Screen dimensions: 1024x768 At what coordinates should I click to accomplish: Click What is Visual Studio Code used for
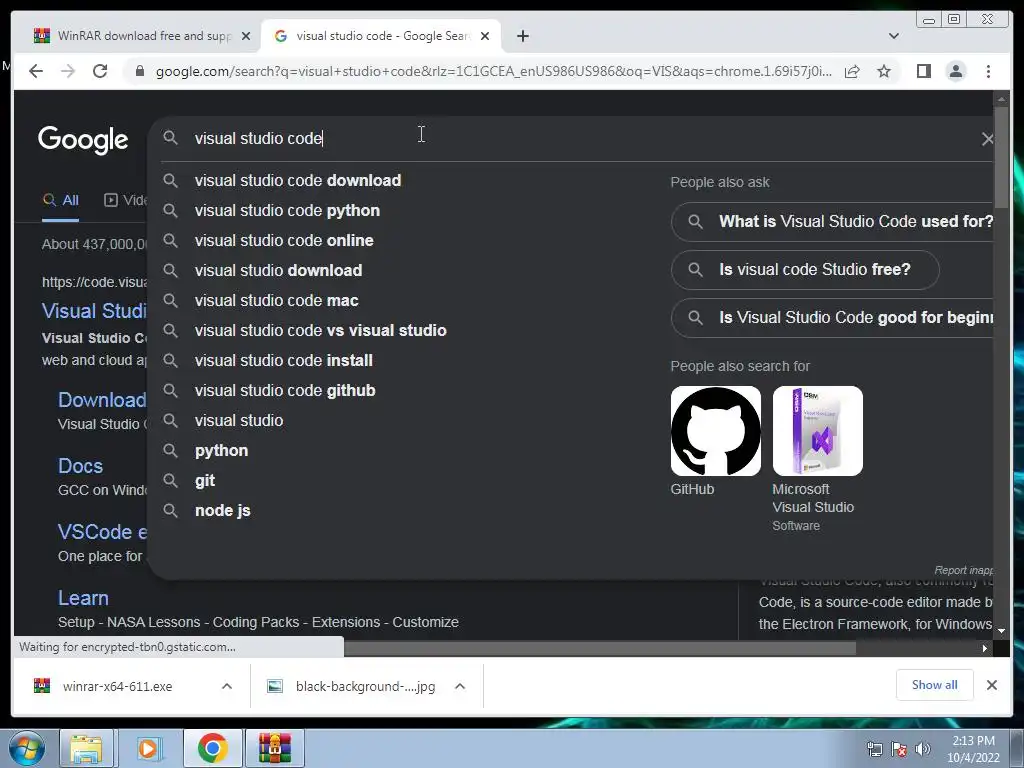(833, 221)
